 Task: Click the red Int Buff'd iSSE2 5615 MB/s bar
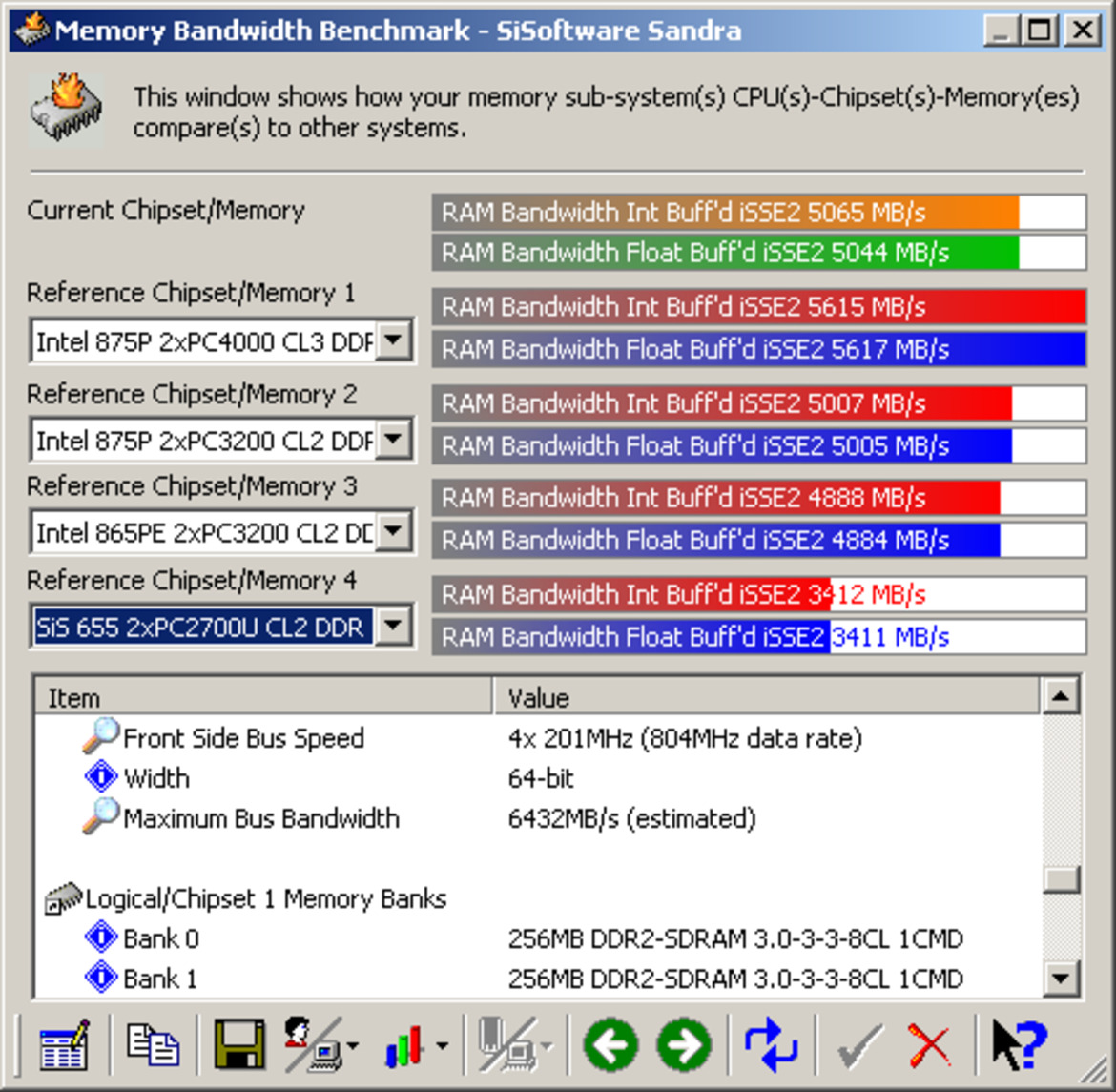[x=758, y=307]
